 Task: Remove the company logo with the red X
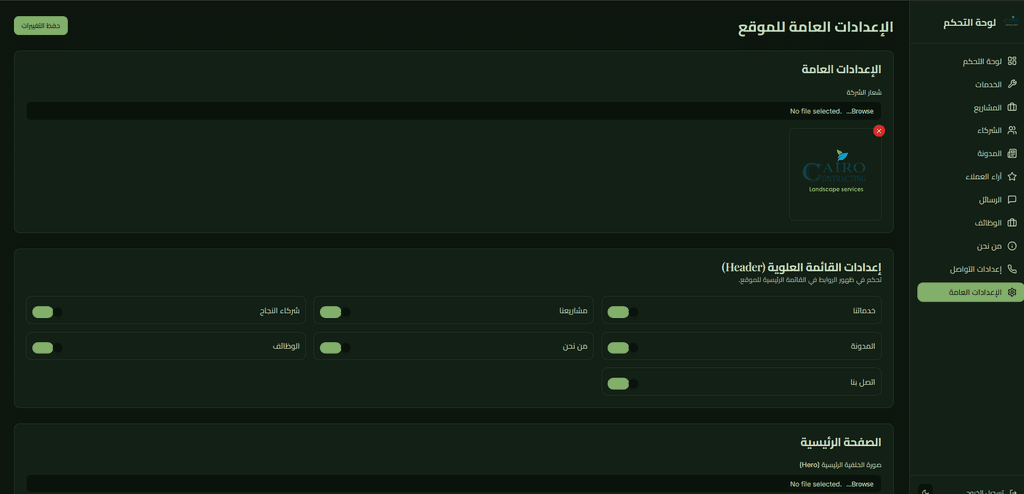tap(879, 131)
